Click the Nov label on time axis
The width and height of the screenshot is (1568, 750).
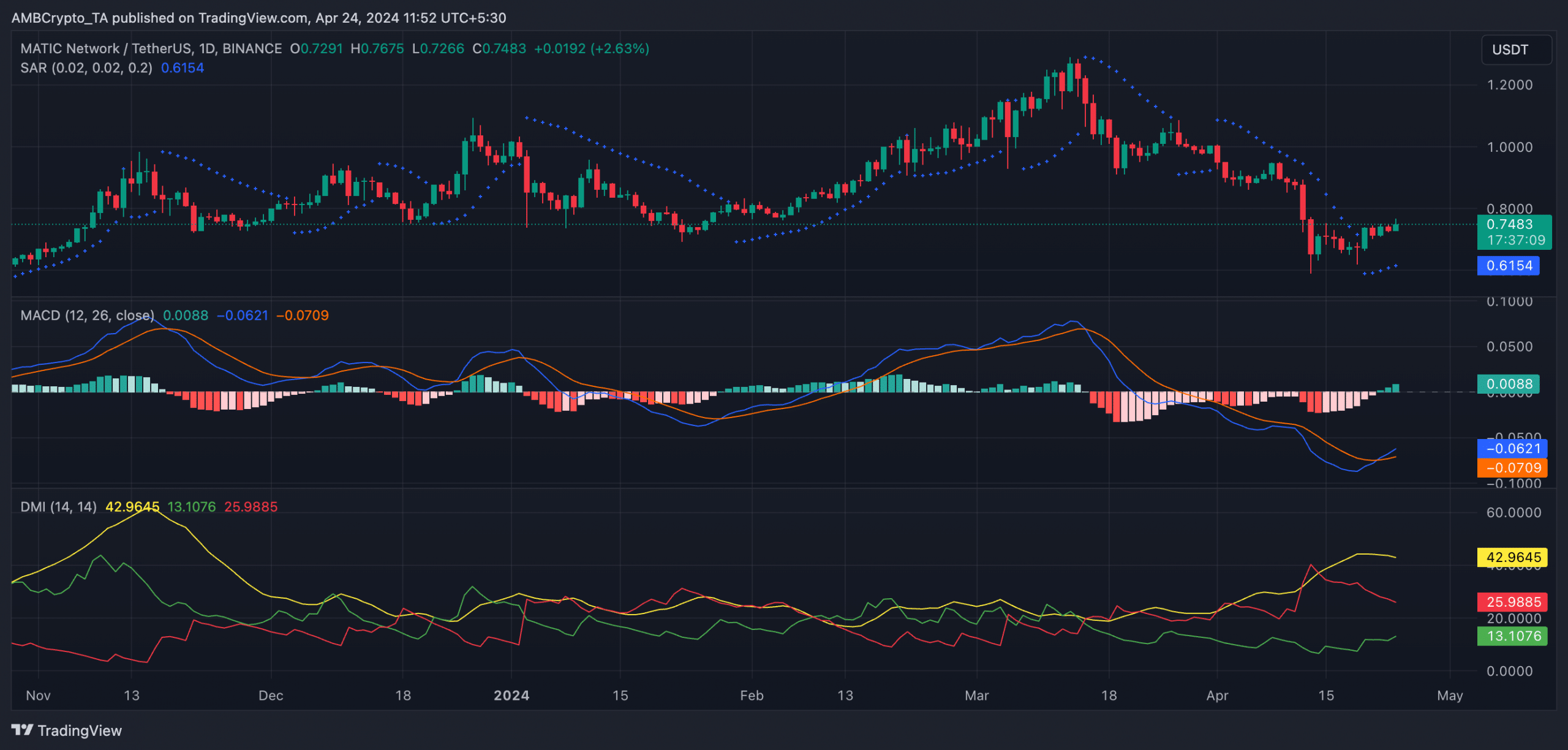tap(38, 696)
